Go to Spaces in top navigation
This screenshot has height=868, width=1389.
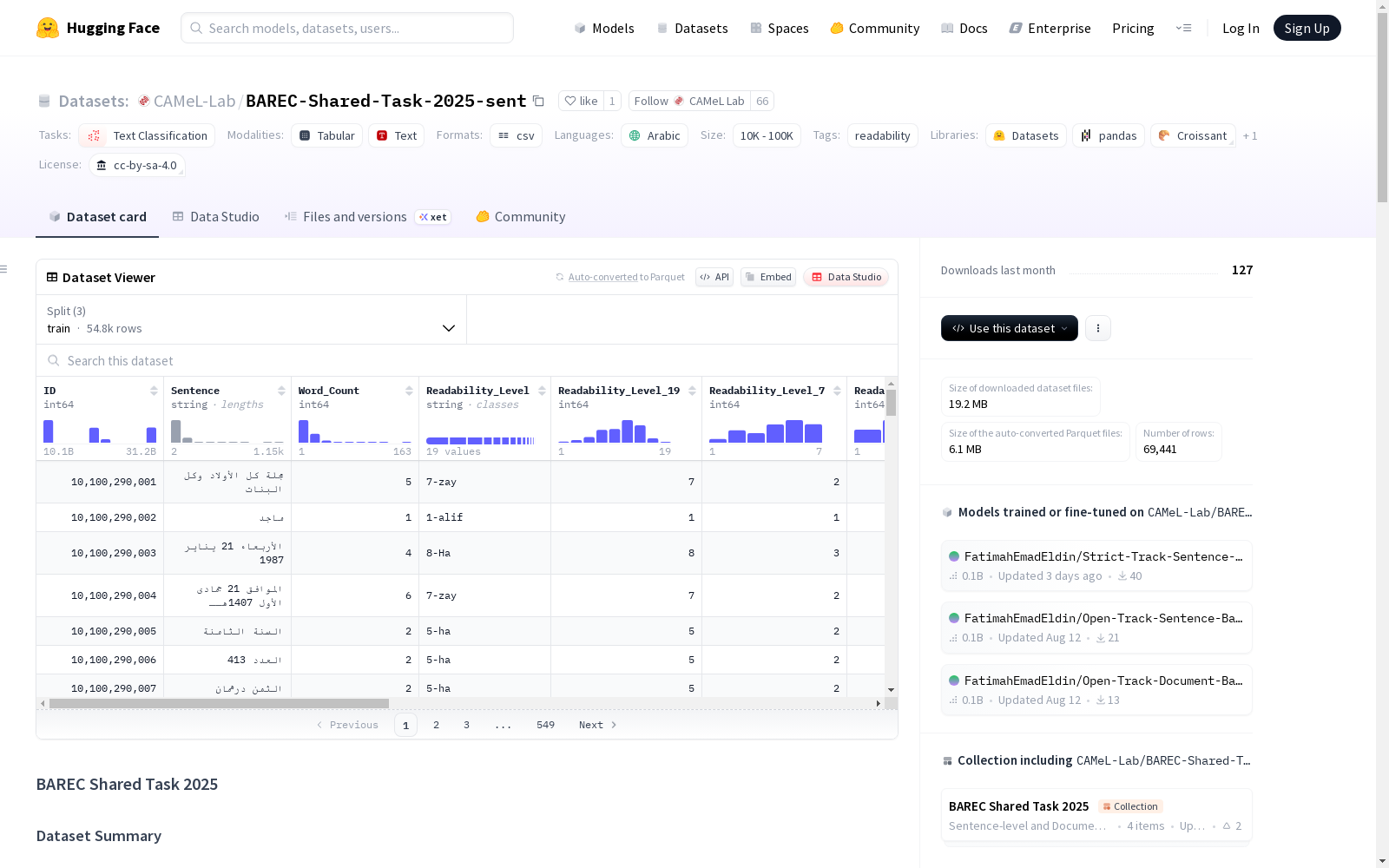[780, 28]
